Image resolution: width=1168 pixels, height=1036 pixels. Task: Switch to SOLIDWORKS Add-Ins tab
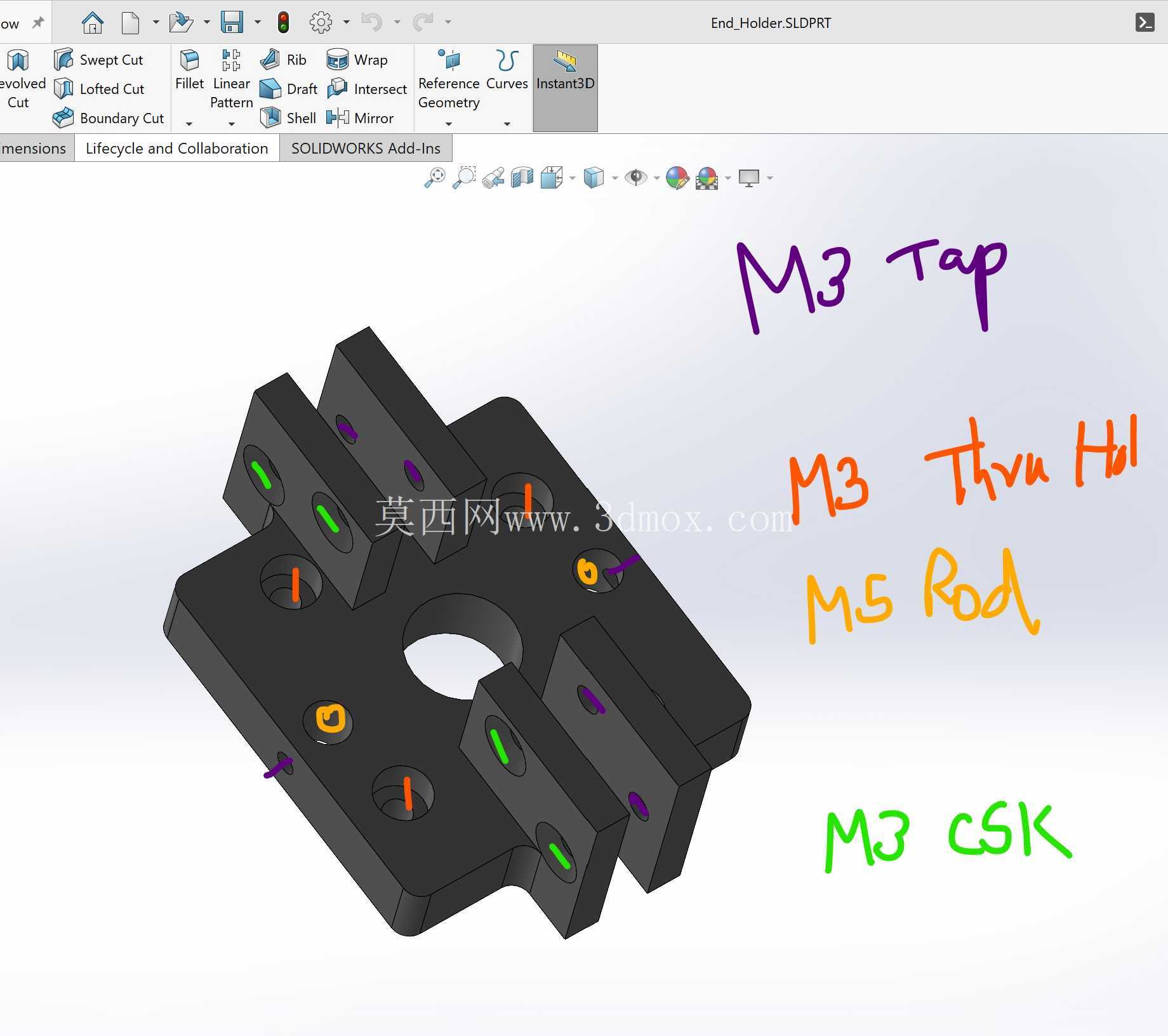[x=366, y=148]
